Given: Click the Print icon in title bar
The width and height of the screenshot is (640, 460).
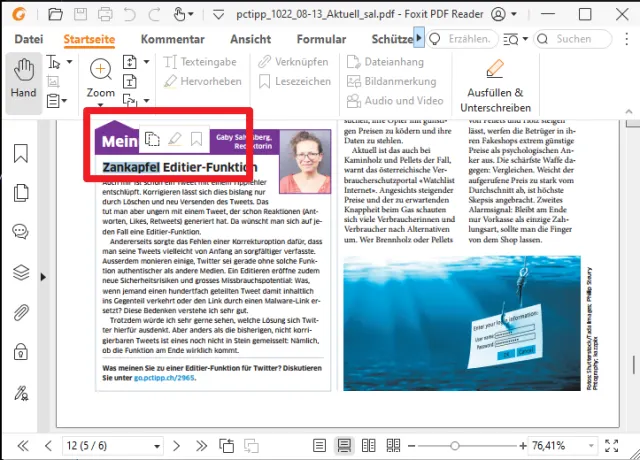Looking at the screenshot, I should coord(105,15).
